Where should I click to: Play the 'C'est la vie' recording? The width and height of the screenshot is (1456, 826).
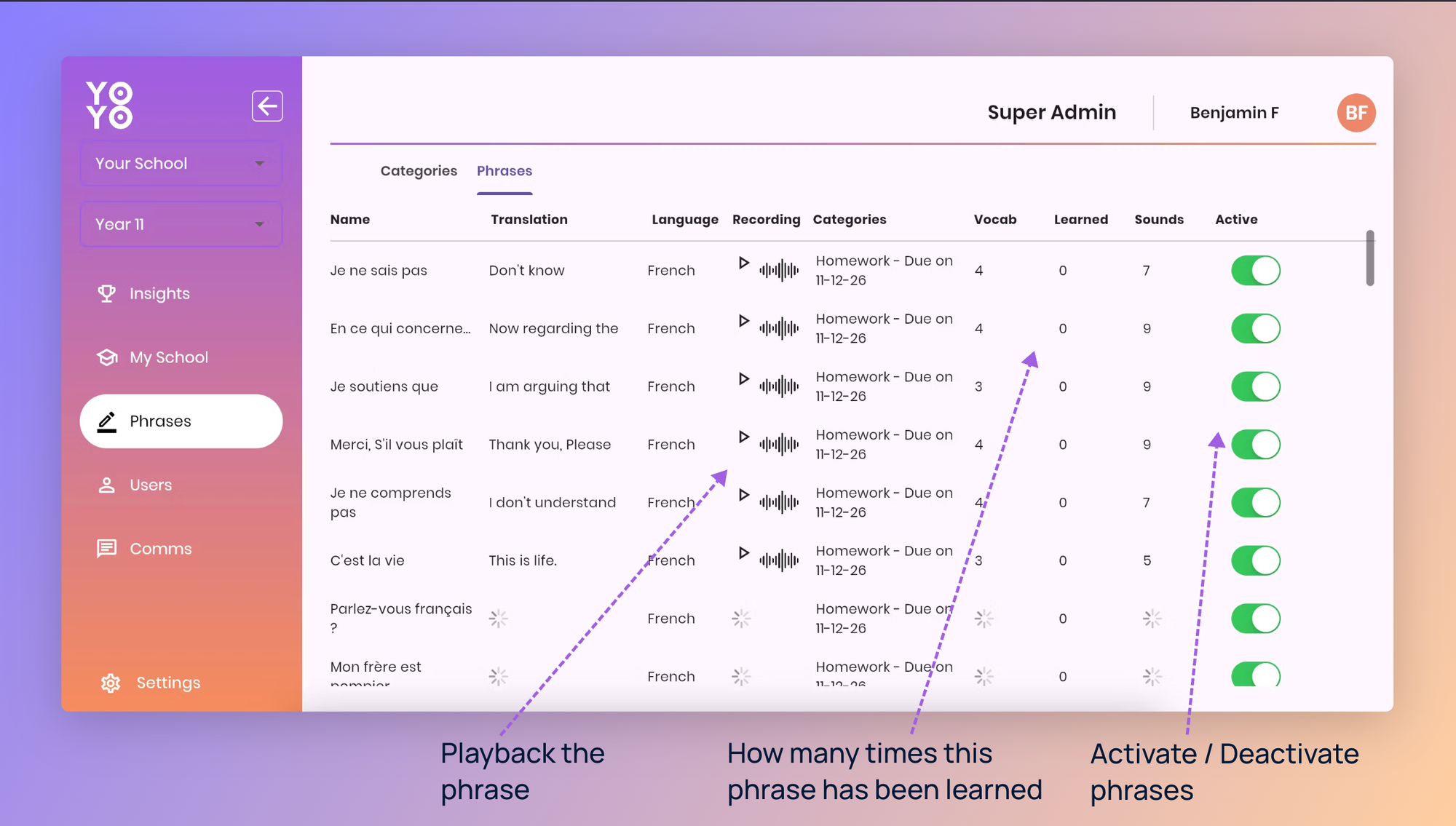[x=743, y=553]
